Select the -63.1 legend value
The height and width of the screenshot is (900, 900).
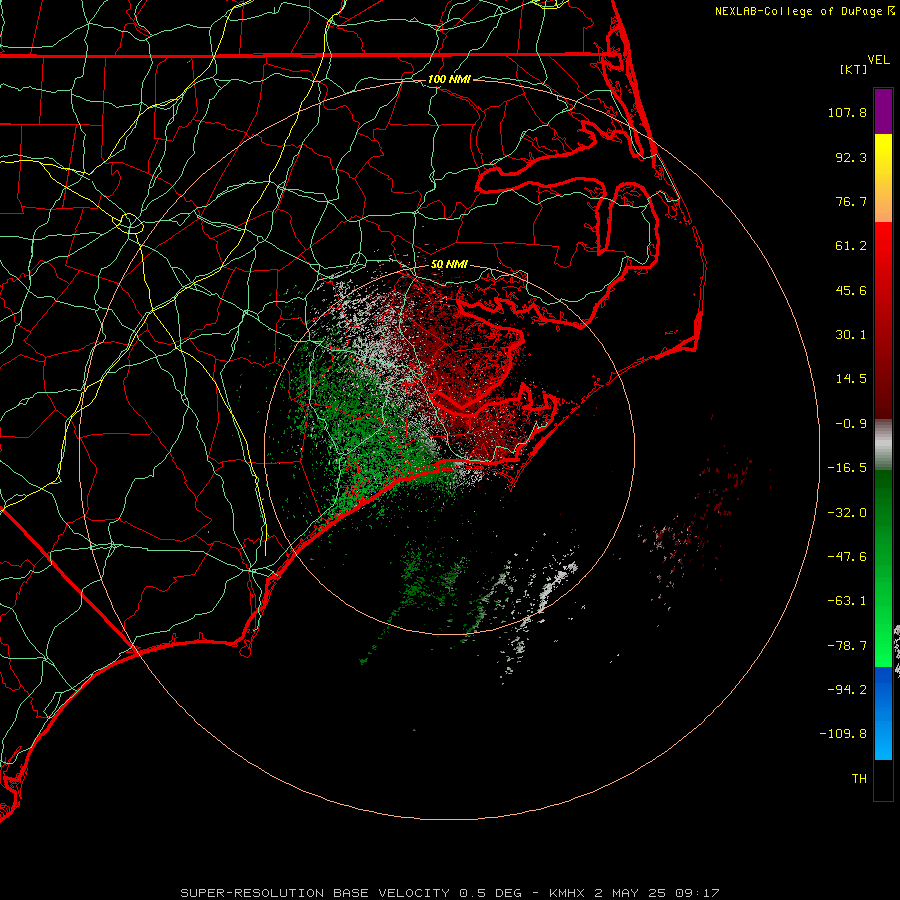point(847,601)
